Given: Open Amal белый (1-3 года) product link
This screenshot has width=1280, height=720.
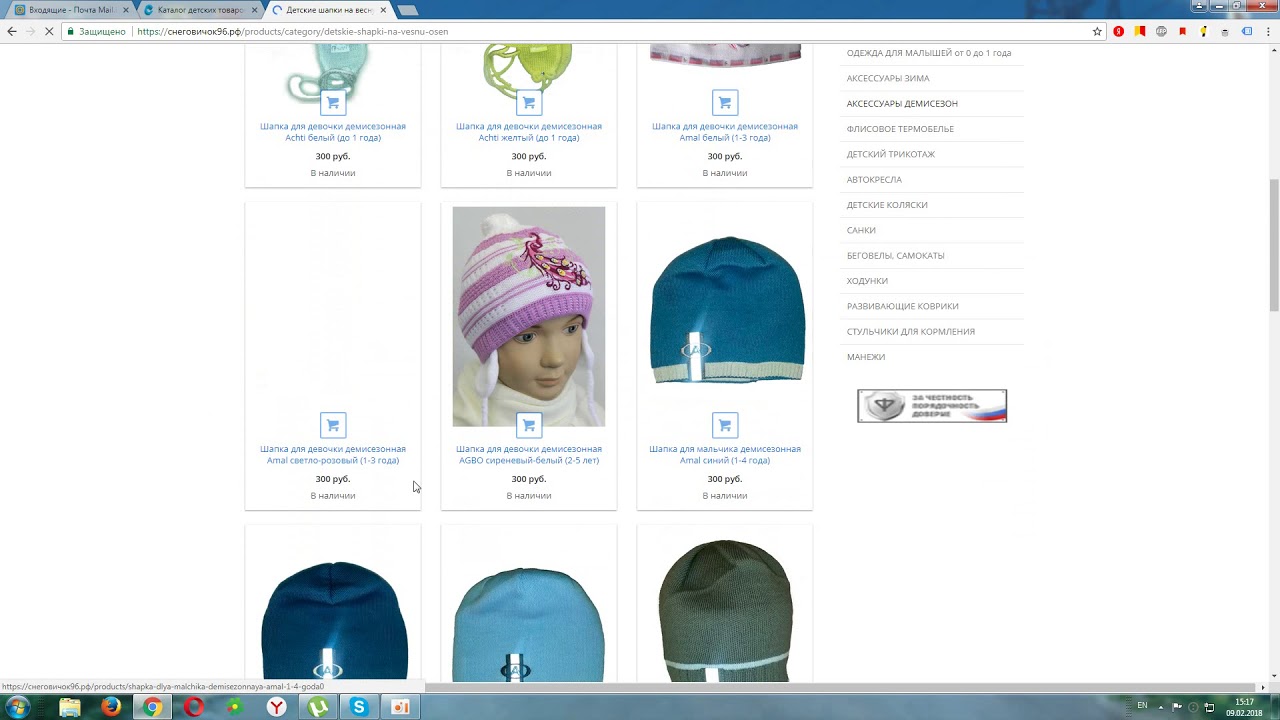Looking at the screenshot, I should tap(725, 132).
